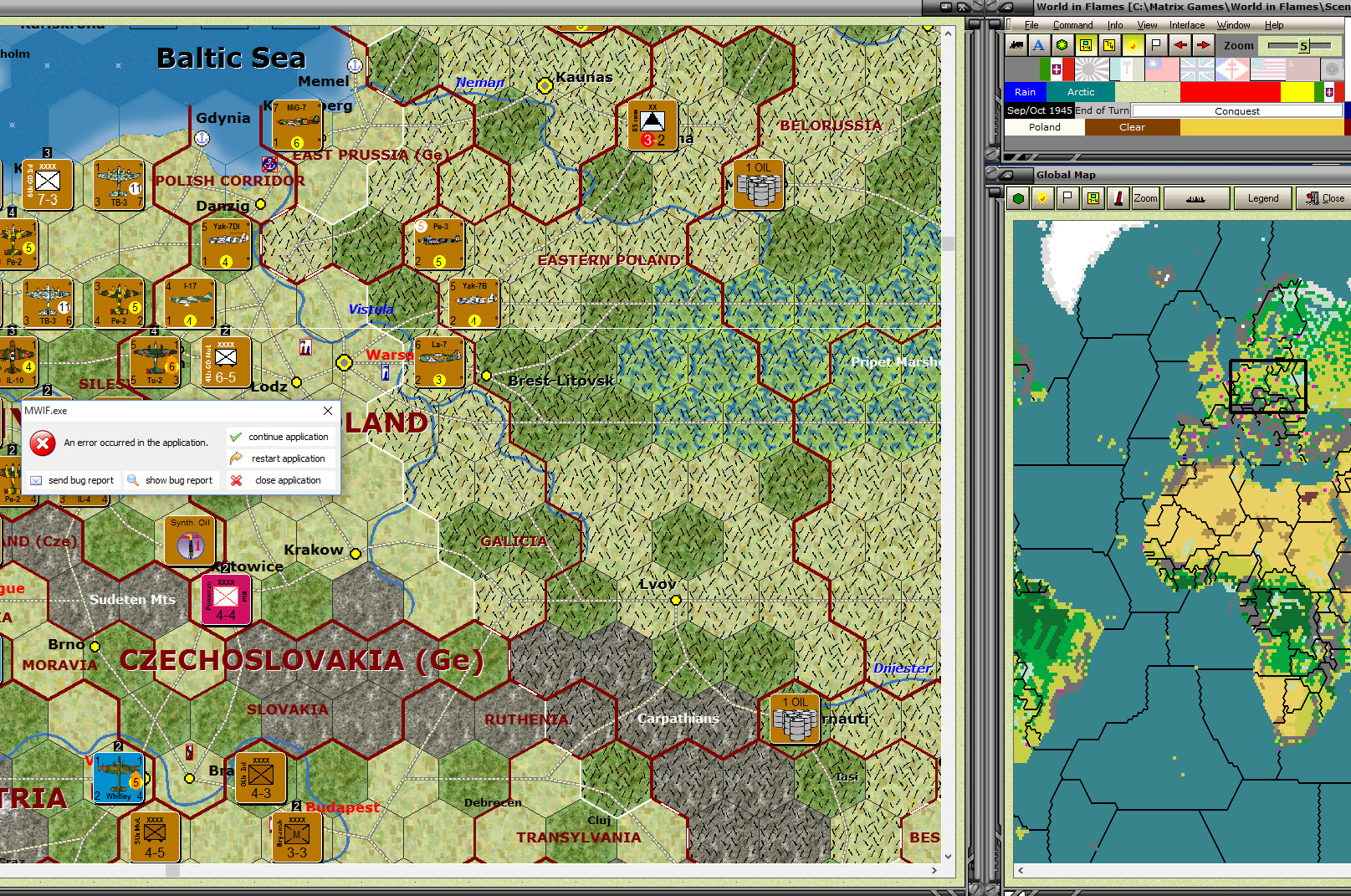The width and height of the screenshot is (1351, 896).
Task: Dismiss MWIF.exe dialog with X button
Action: (328, 411)
